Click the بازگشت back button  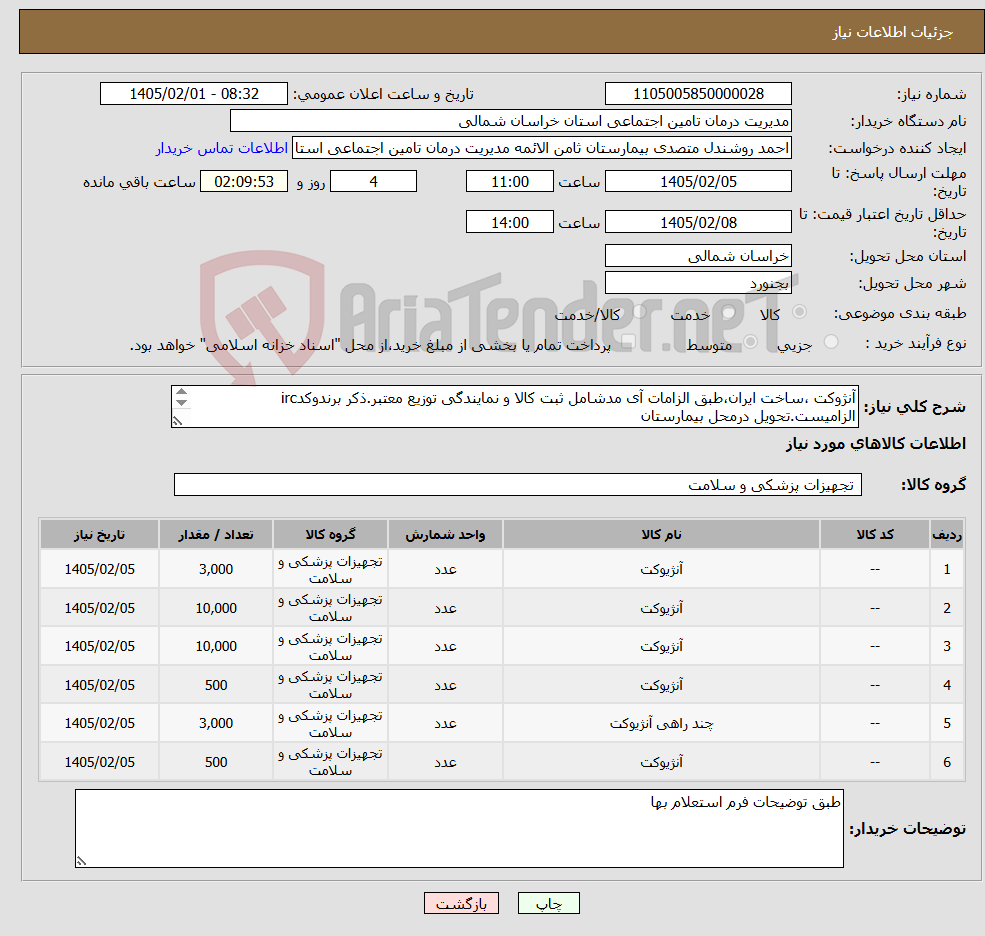(461, 903)
